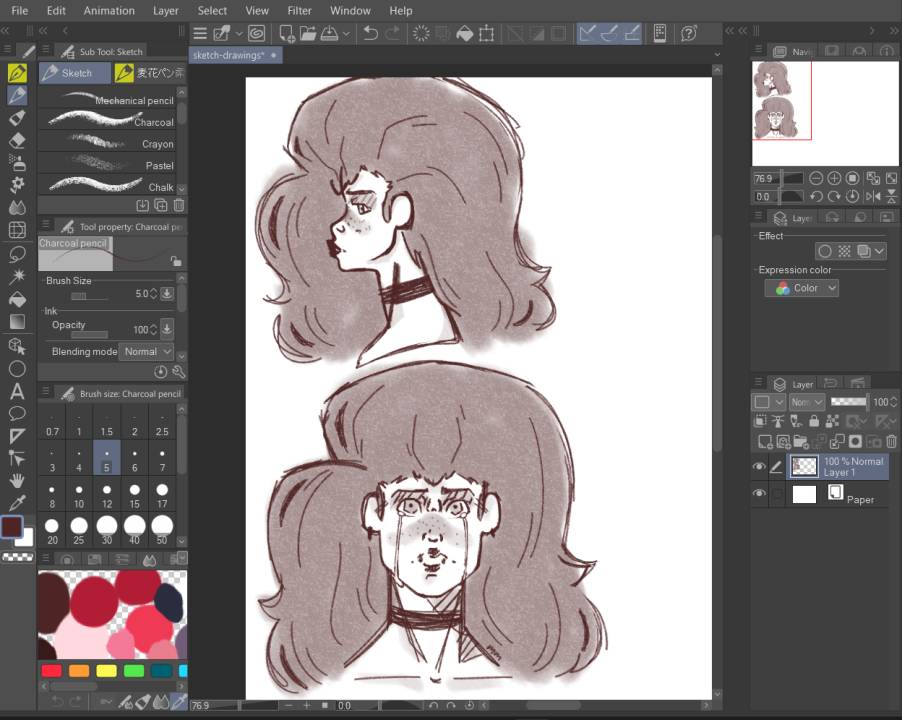
Task: Open the Expression color dropdown
Action: pyautogui.click(x=801, y=288)
